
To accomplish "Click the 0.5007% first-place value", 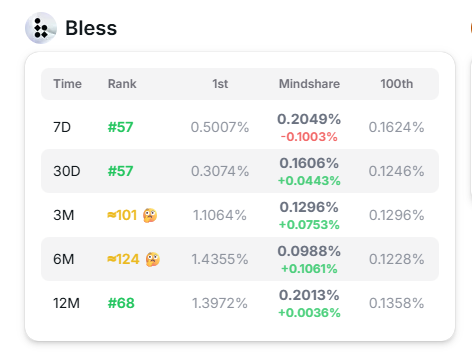I will 220,127.
